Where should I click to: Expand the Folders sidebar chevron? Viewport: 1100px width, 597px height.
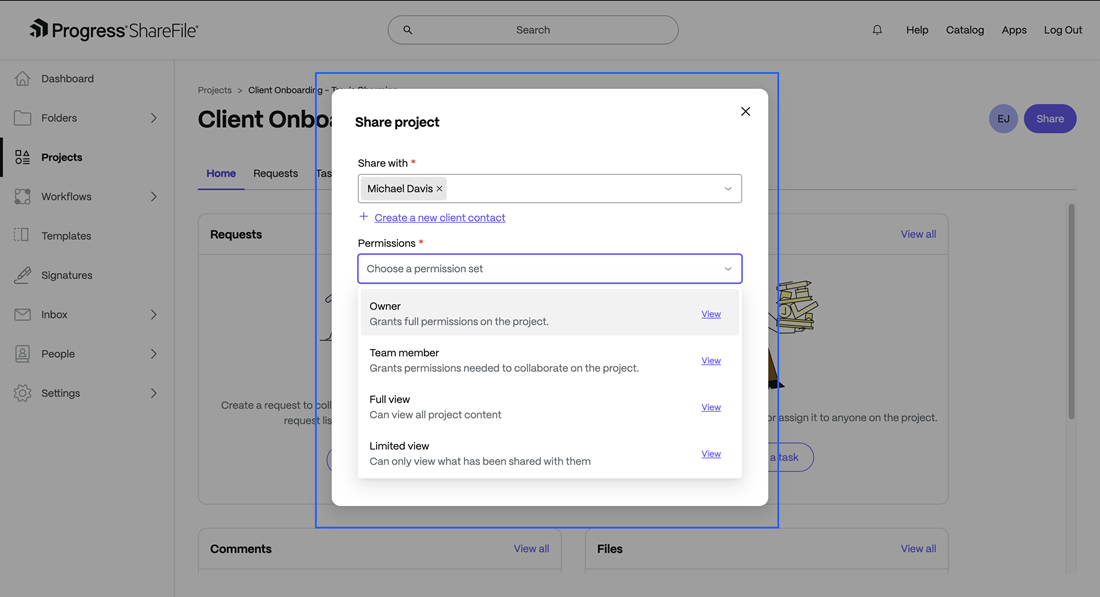click(154, 117)
